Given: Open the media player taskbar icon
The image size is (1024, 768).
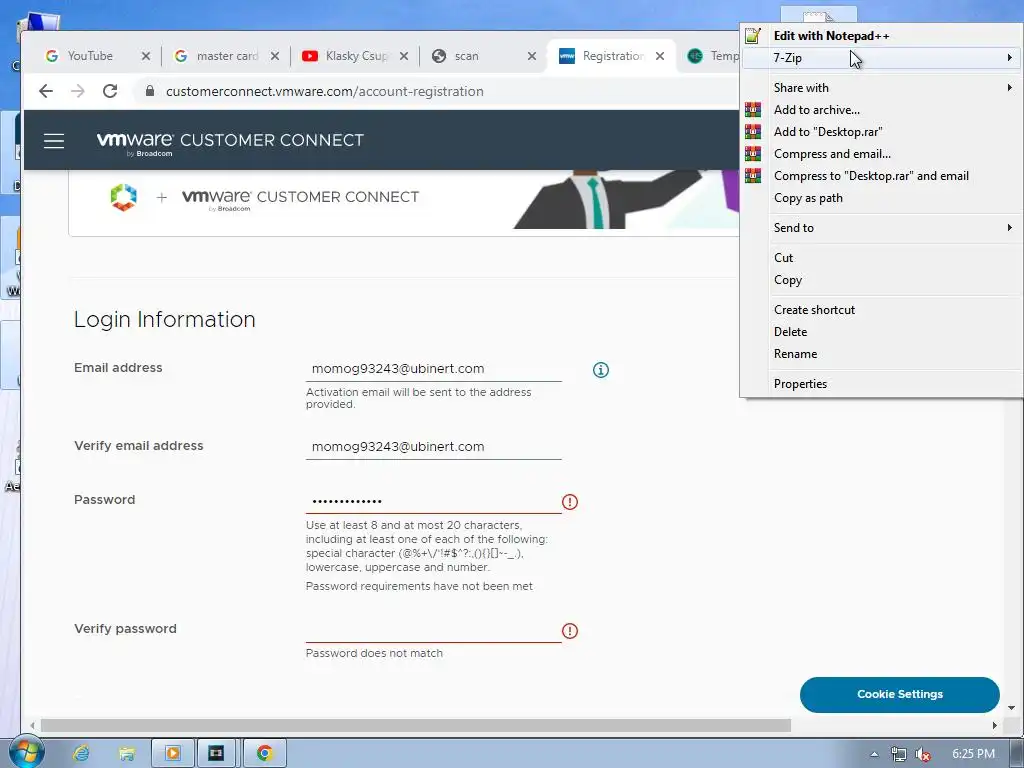Looking at the screenshot, I should (x=173, y=753).
